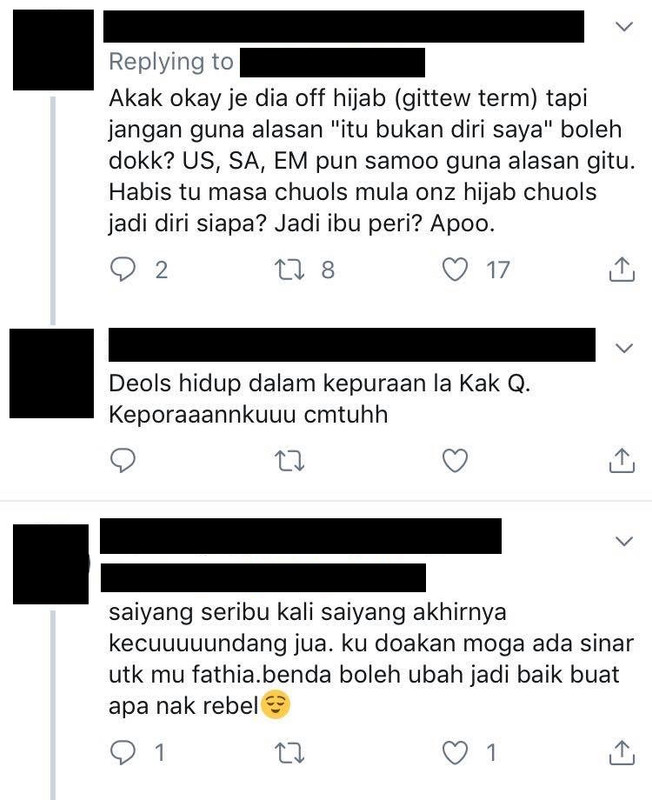Share the 'Akak okay je' tweet

[x=621, y=269]
